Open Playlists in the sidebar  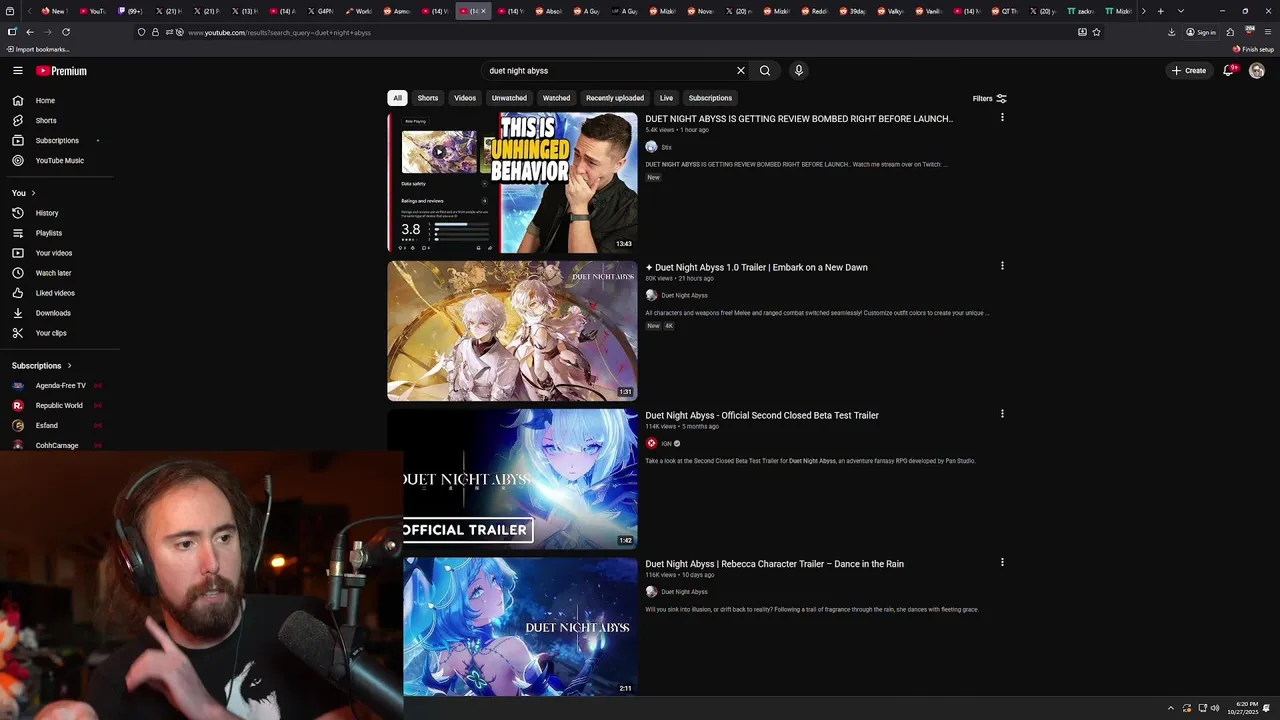coord(49,233)
